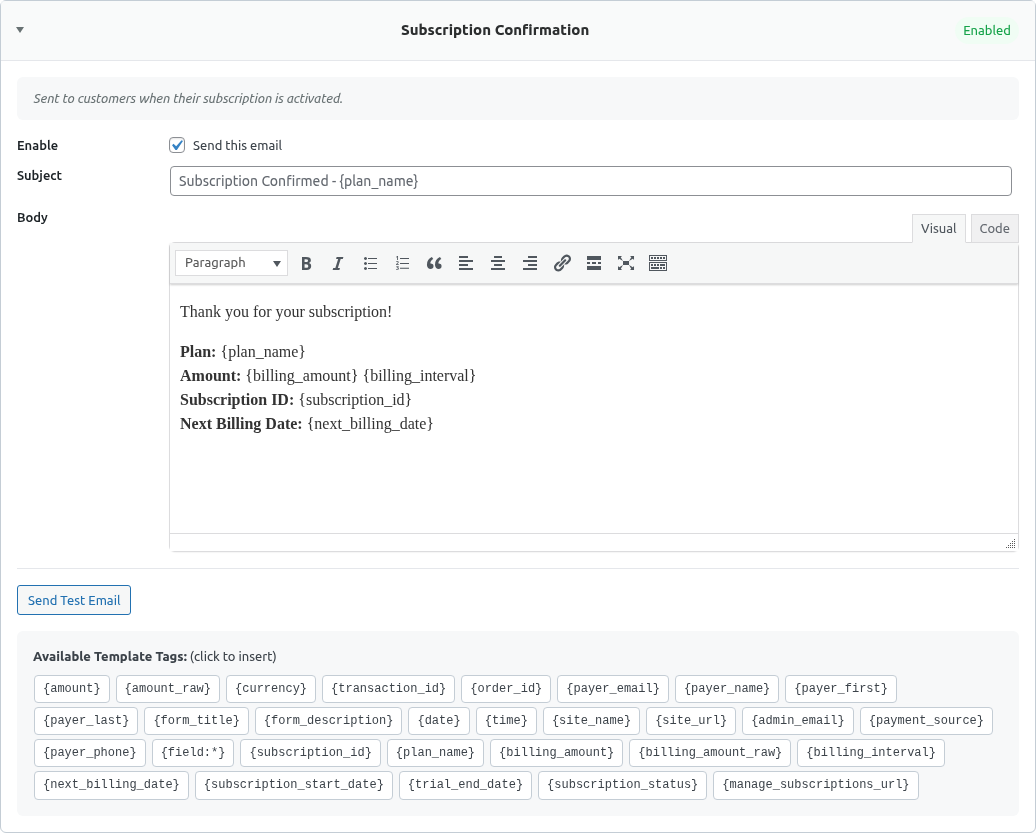Insert a numbered list
The image size is (1036, 833).
tap(402, 263)
